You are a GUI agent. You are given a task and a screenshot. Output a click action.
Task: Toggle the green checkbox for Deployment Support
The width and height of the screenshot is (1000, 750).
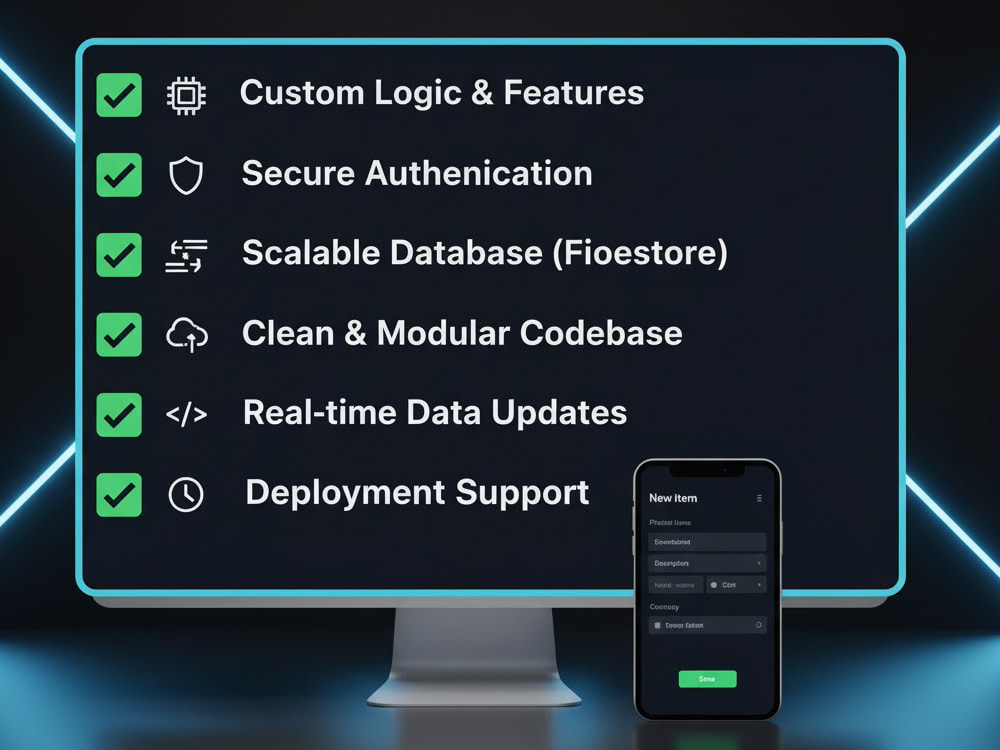119,494
